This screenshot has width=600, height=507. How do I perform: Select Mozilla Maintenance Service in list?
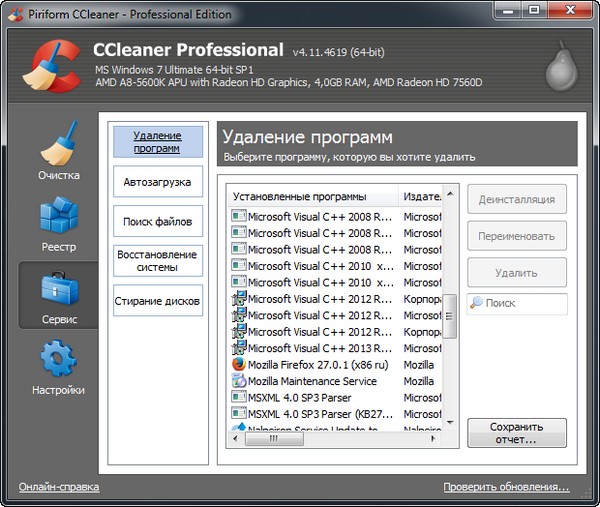click(x=312, y=381)
